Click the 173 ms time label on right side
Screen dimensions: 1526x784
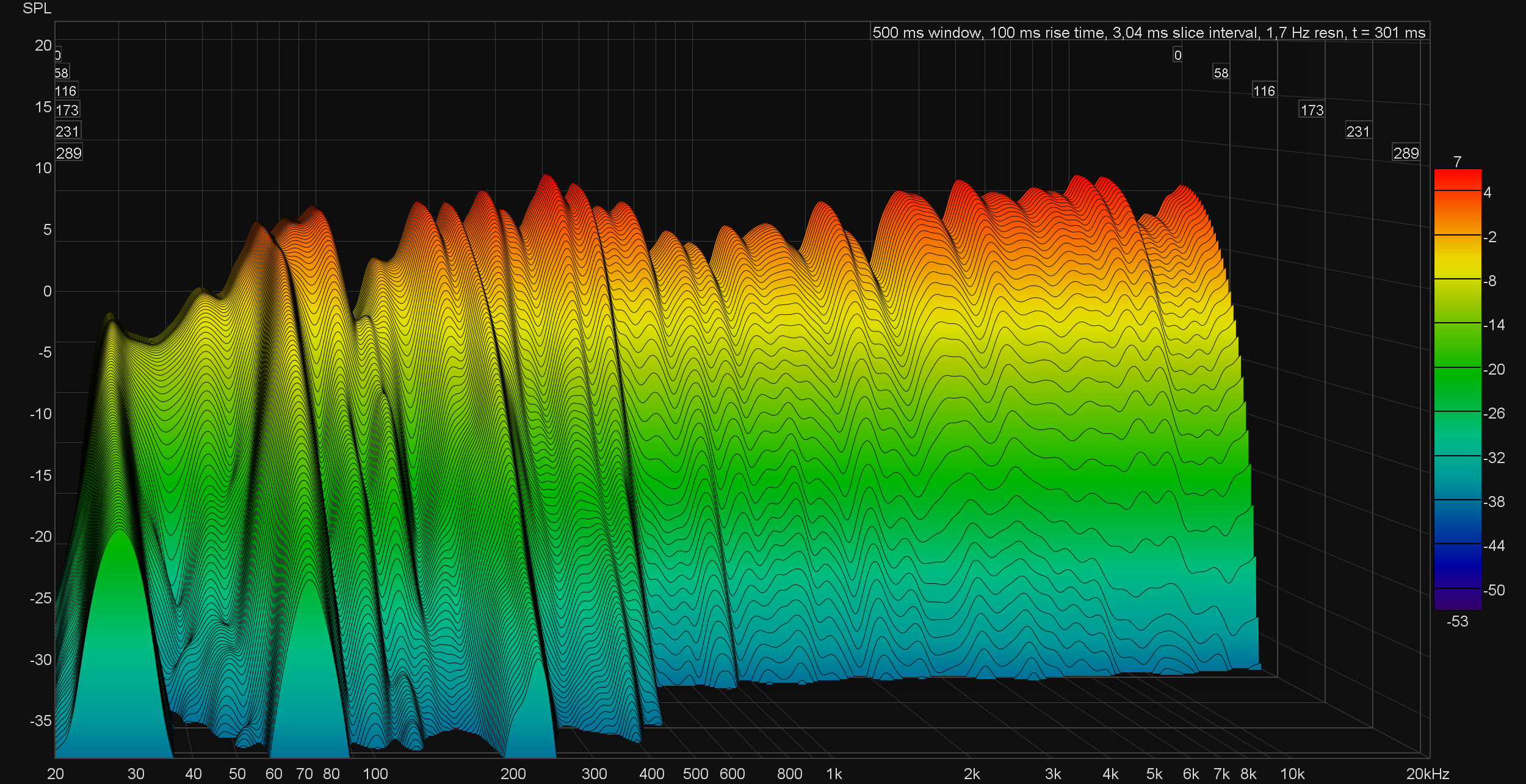tap(1312, 110)
